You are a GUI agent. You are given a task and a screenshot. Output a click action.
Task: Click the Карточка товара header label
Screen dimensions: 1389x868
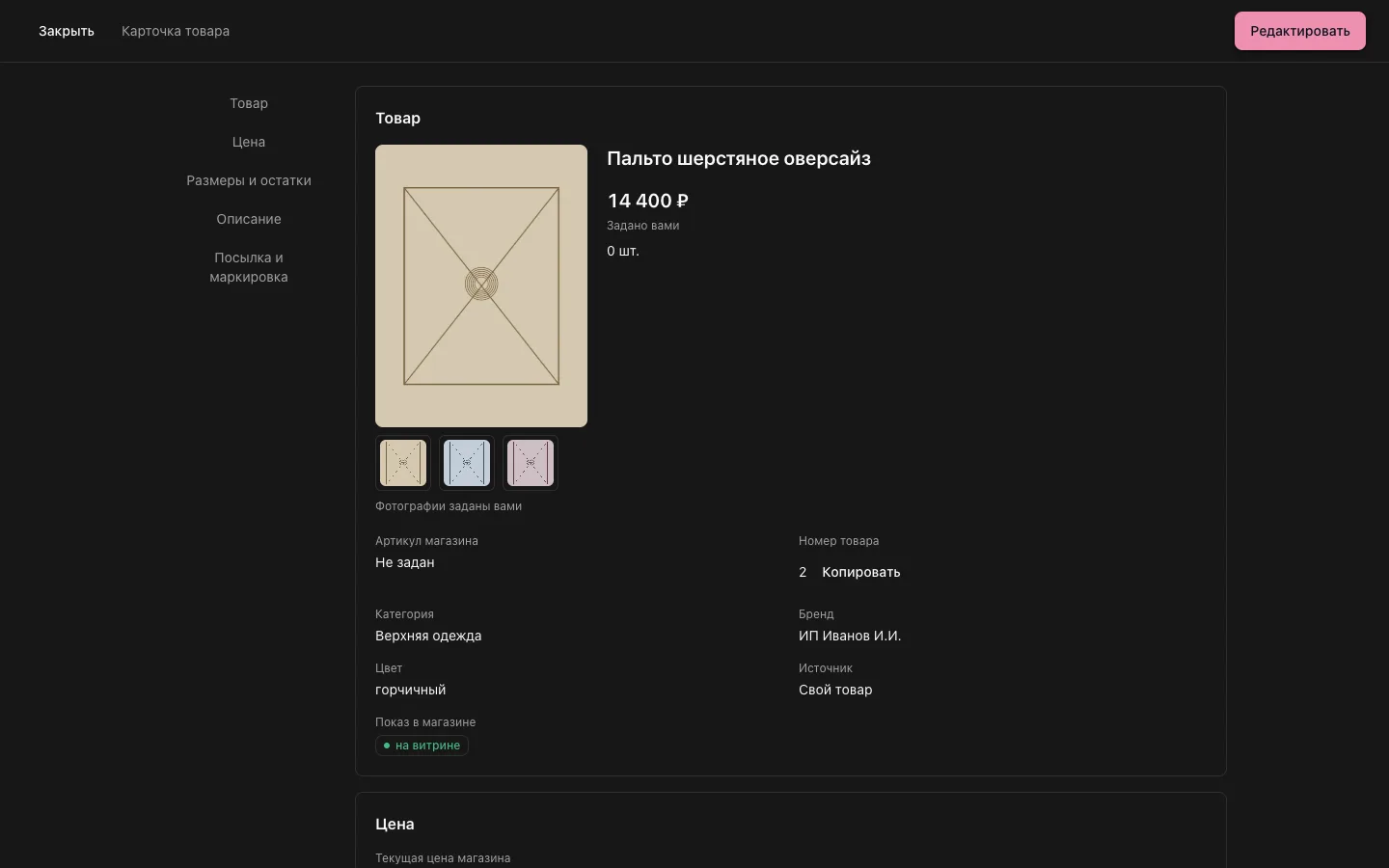pyautogui.click(x=176, y=31)
